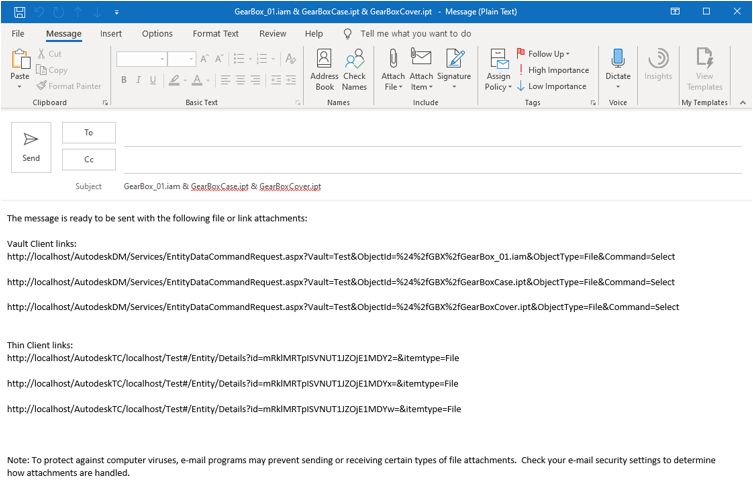Open the font name combo box
Image resolution: width=753 pixels, height=491 pixels.
[x=142, y=59]
